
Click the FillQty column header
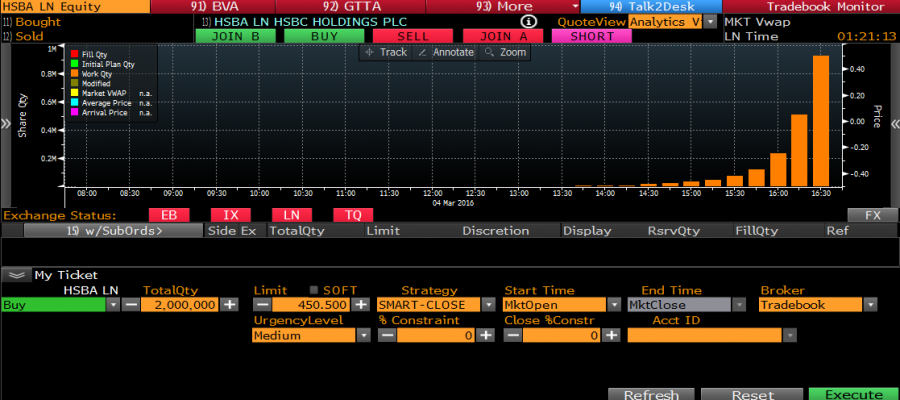tap(756, 231)
